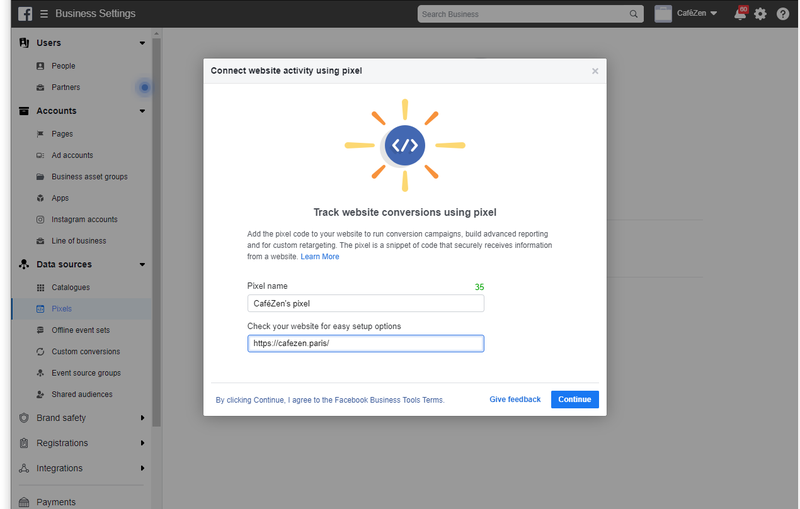Click the Shared audiences icon

pos(40,395)
